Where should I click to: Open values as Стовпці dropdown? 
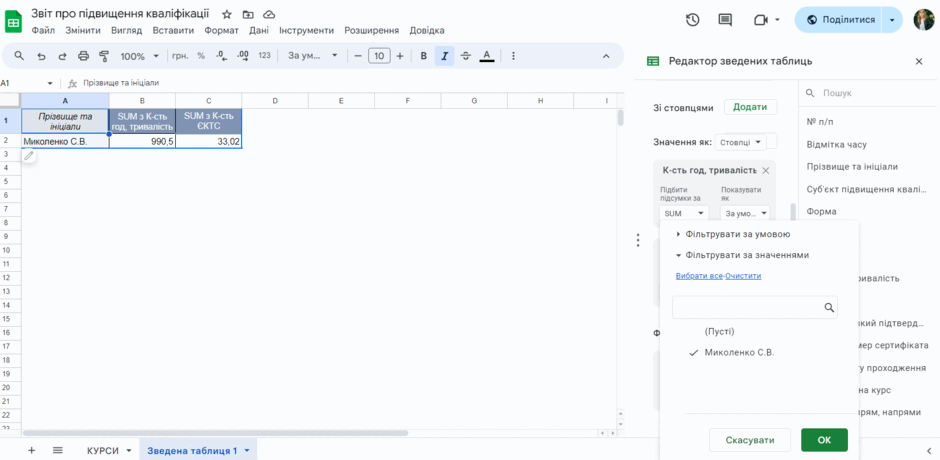741,142
